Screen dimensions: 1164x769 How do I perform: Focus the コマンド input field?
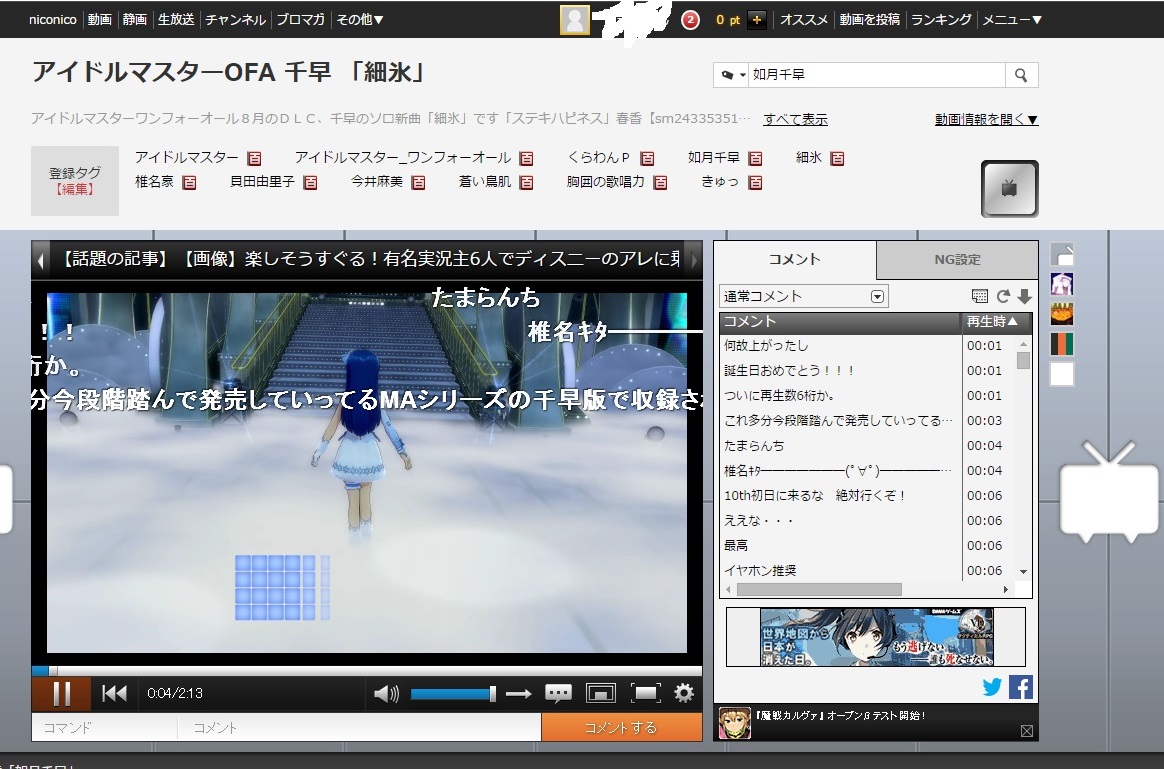coord(104,727)
